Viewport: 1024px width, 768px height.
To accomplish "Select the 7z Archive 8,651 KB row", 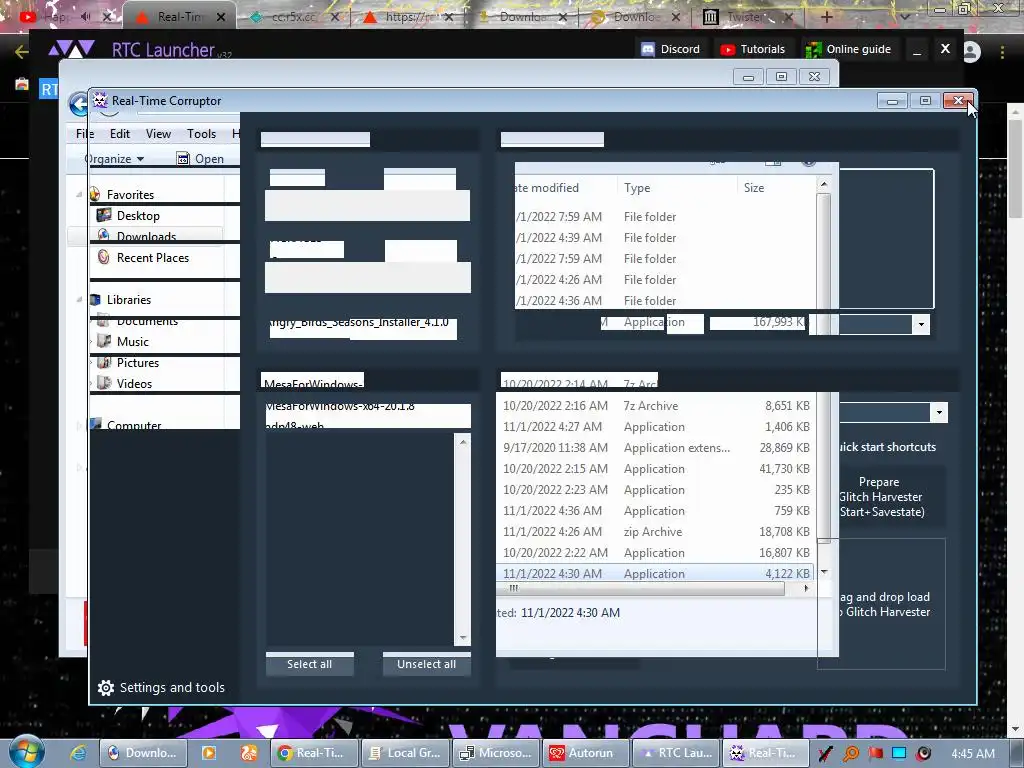I will [655, 406].
